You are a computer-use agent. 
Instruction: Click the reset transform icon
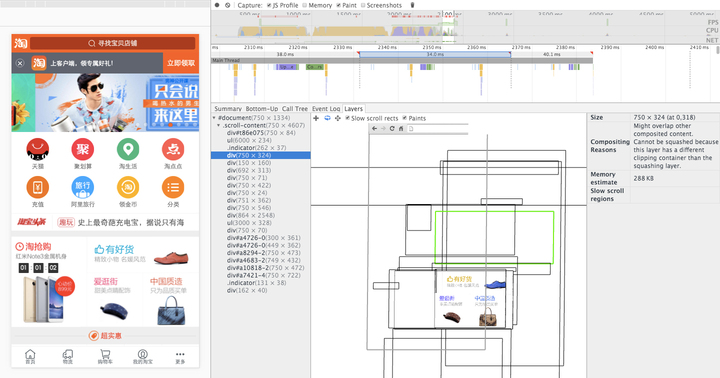(338, 118)
